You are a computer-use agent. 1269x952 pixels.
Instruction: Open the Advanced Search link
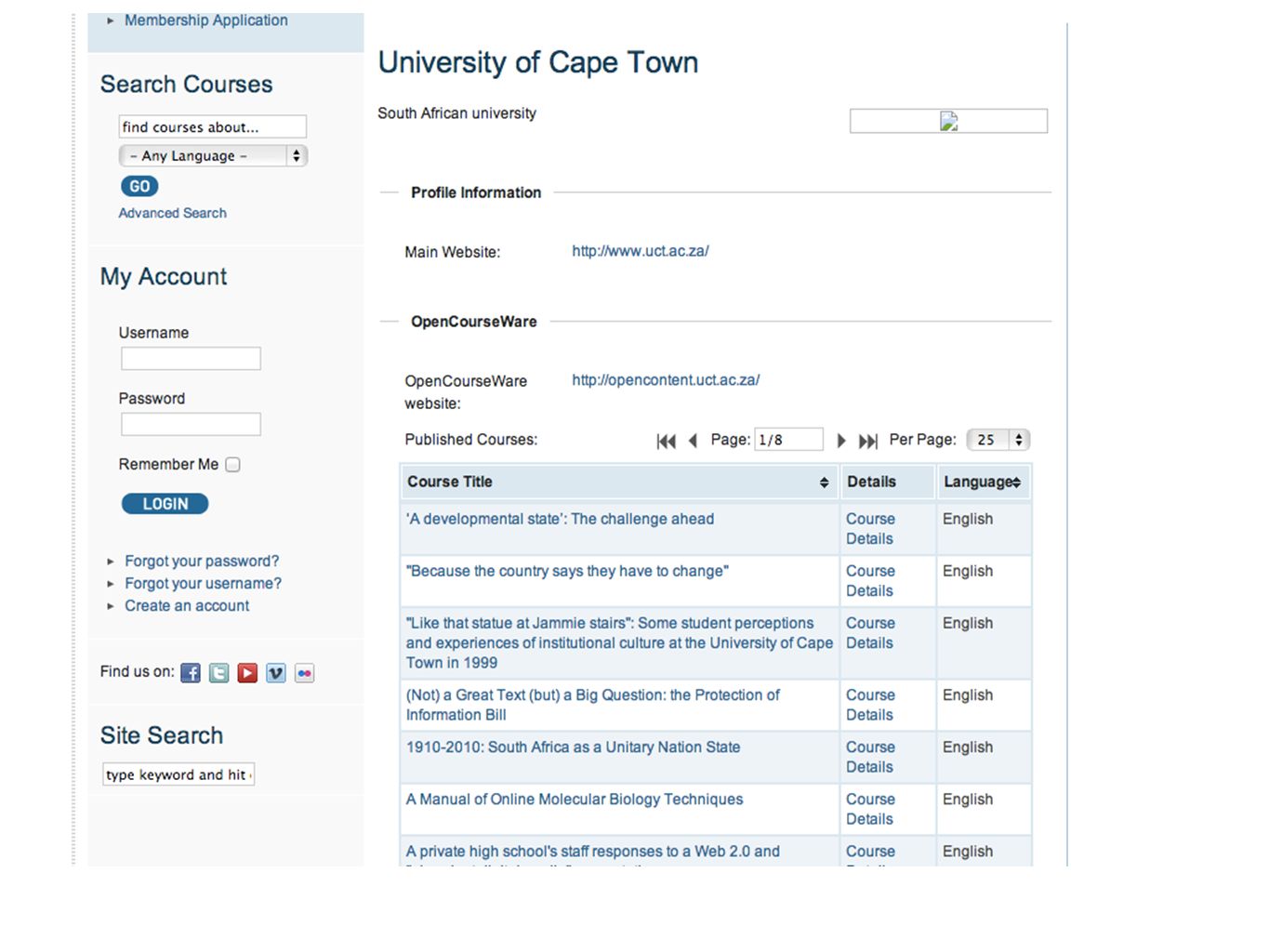click(x=172, y=213)
